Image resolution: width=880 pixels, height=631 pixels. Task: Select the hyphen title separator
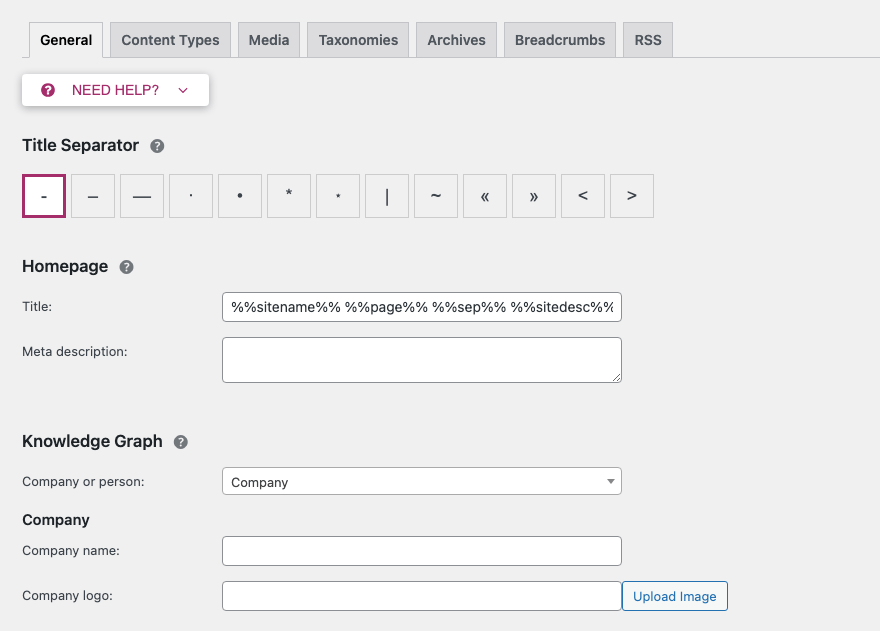[x=44, y=196]
